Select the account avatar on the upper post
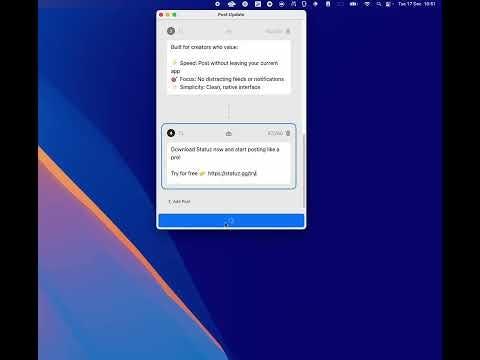Image resolution: width=480 pixels, height=360 pixels. 171,31
